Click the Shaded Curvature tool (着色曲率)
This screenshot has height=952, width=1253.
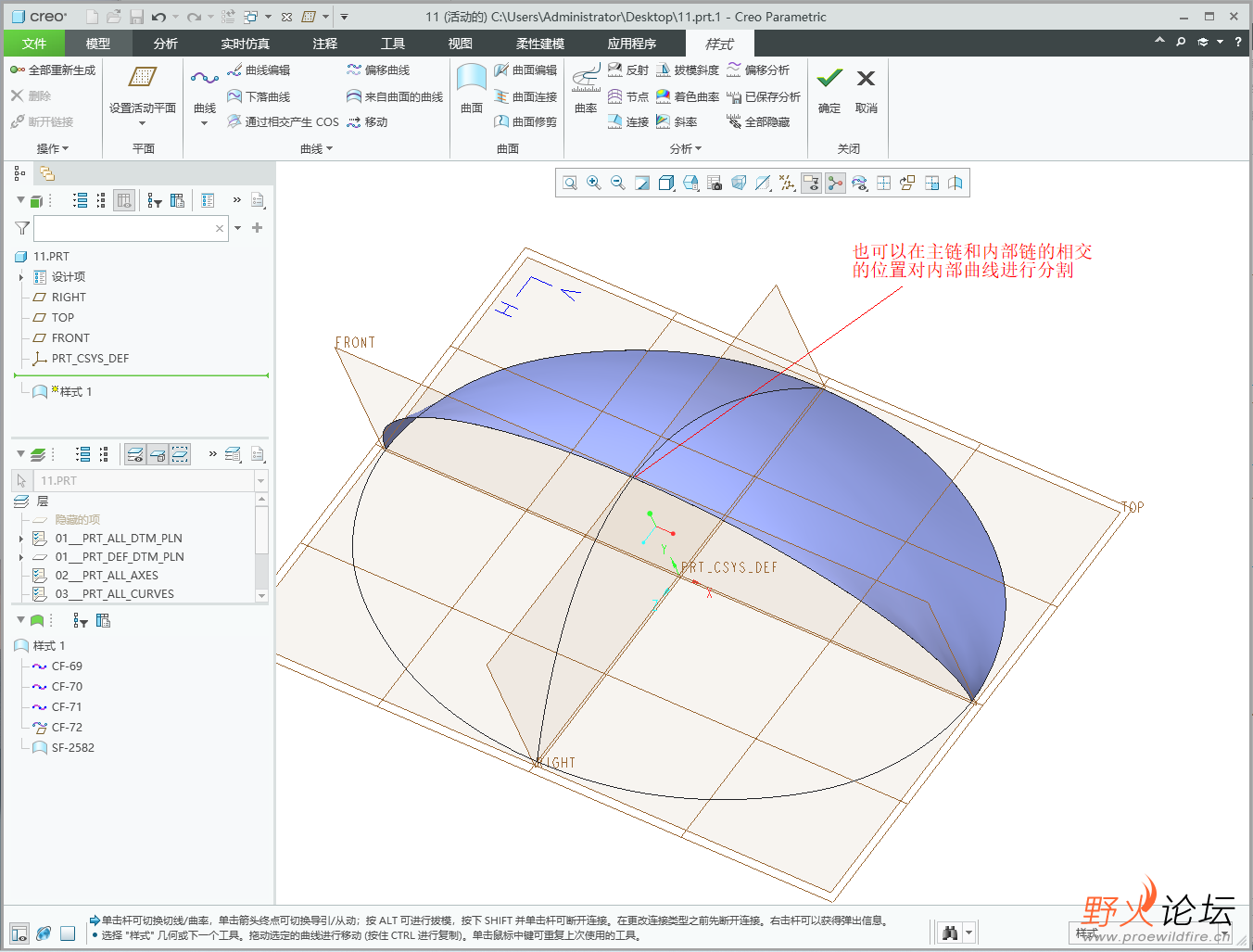coord(688,96)
